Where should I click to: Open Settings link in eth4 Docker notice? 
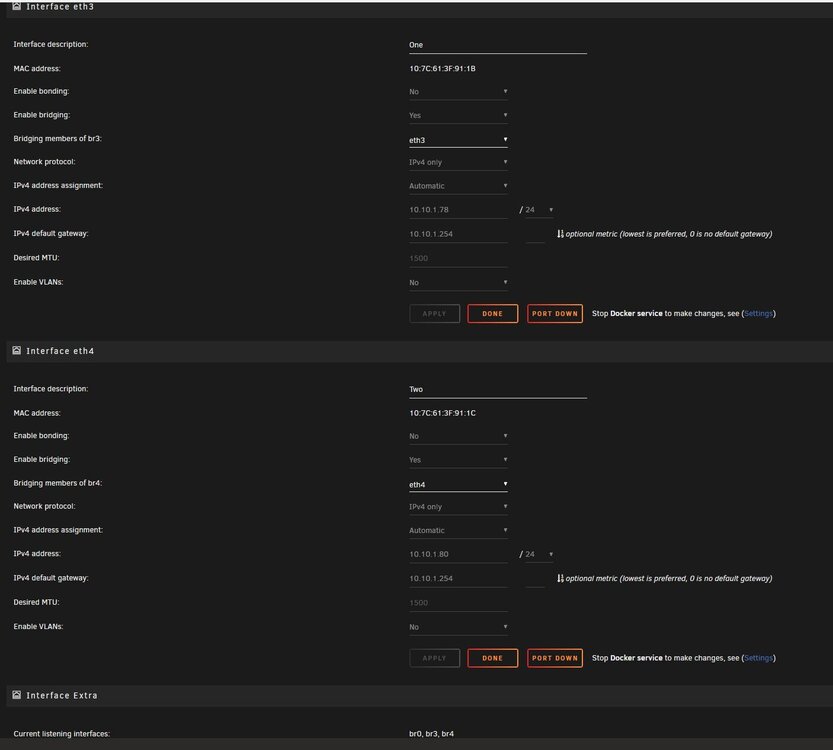point(758,658)
